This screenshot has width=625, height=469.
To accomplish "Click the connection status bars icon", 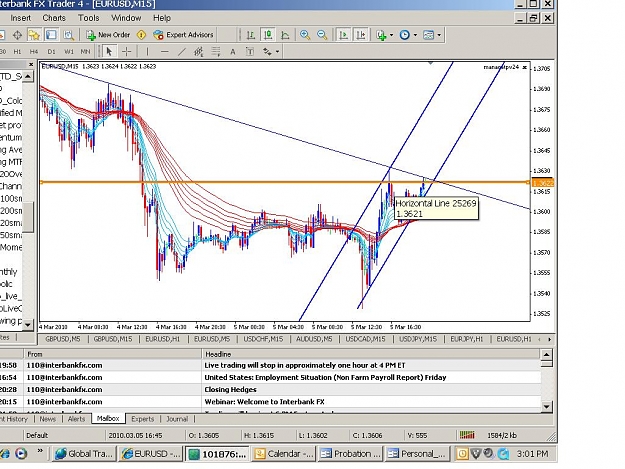I will coord(467,435).
